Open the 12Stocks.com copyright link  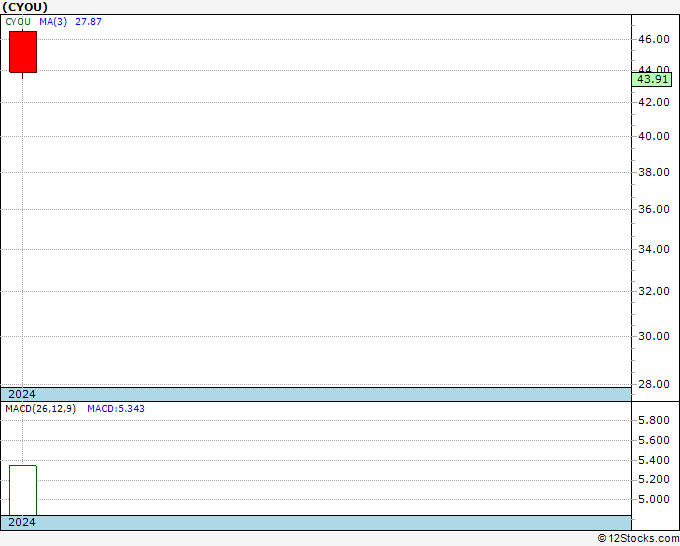coord(638,538)
